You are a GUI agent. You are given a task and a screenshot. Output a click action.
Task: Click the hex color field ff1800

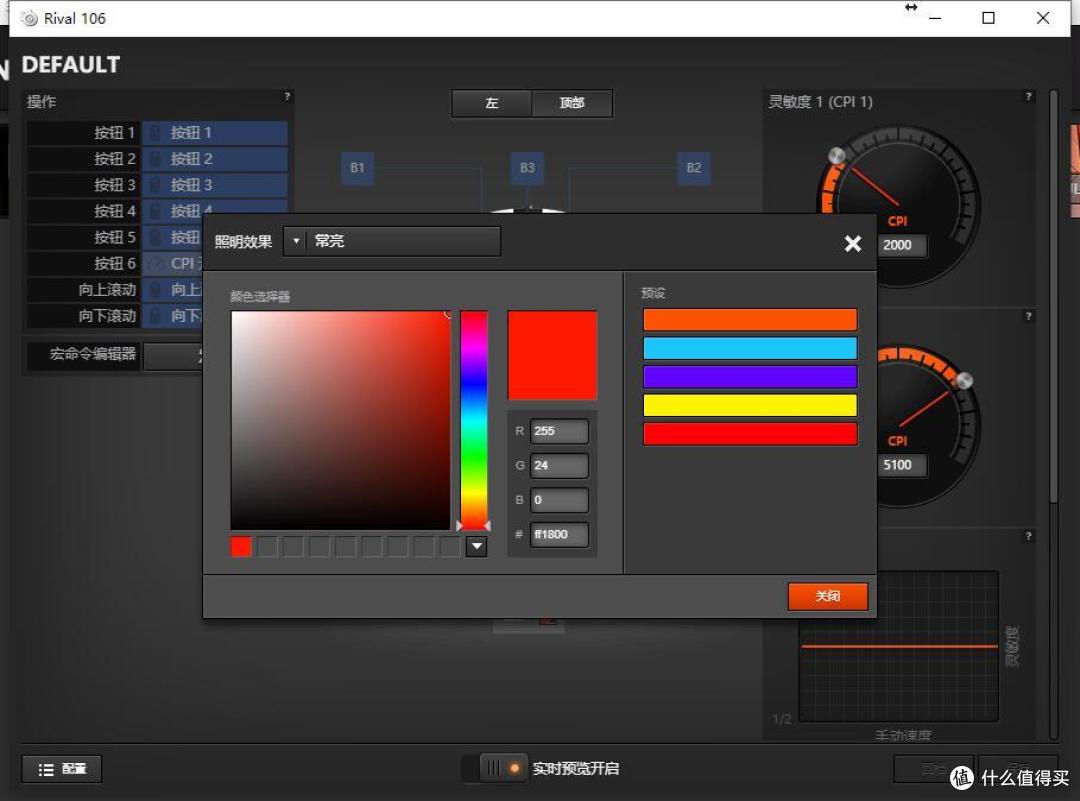[x=559, y=534]
